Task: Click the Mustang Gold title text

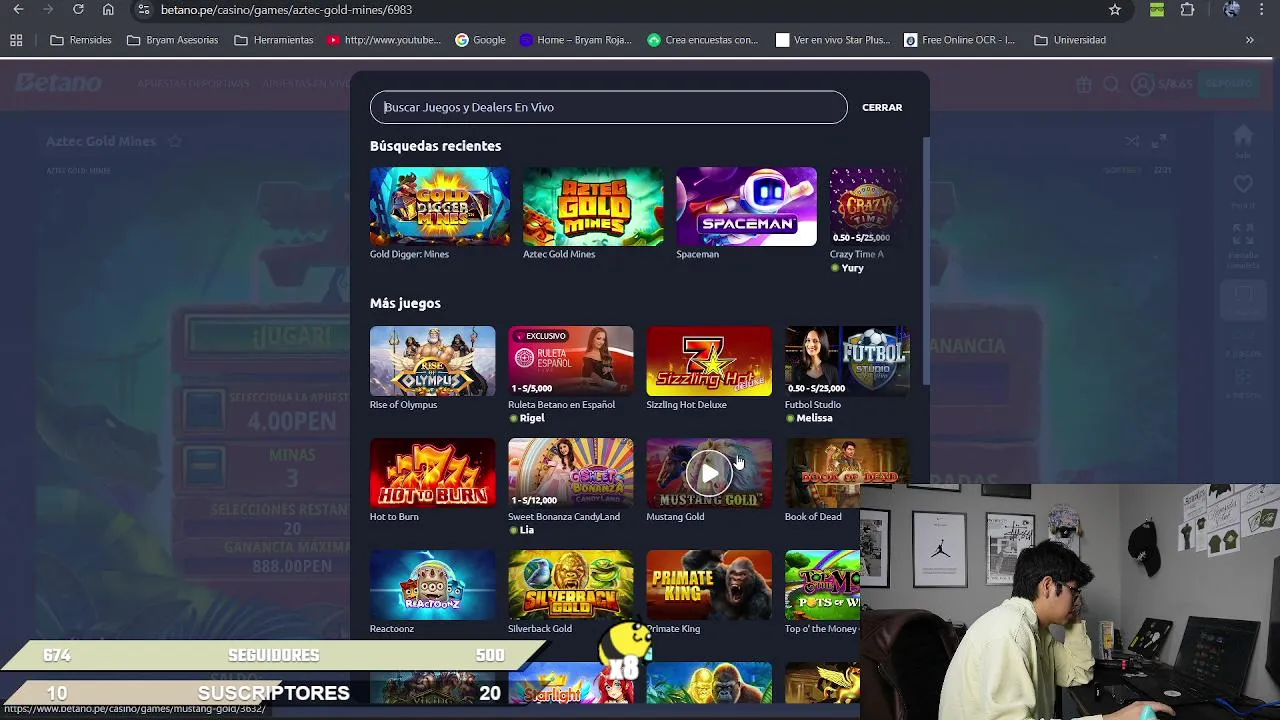Action: (675, 517)
